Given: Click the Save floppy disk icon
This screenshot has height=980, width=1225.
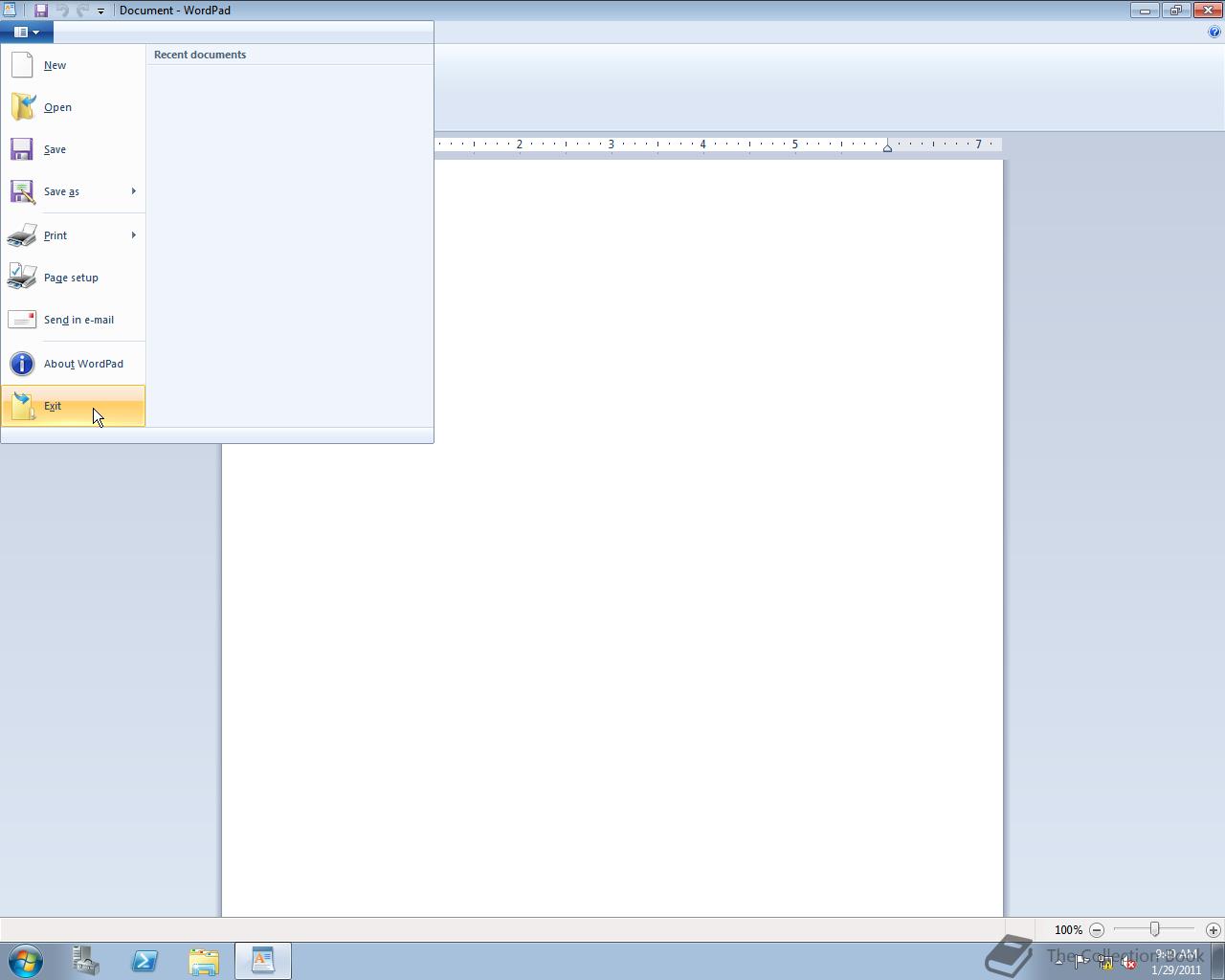Looking at the screenshot, I should [22, 149].
